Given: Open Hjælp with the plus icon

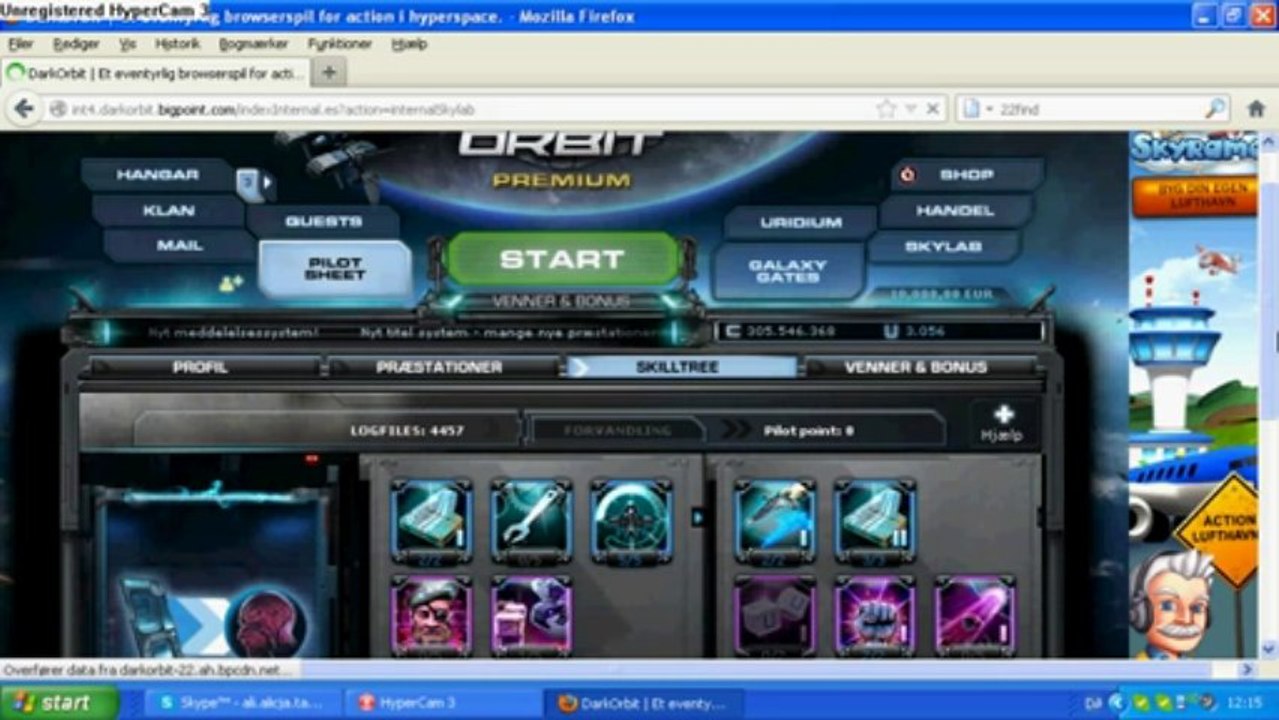Looking at the screenshot, I should click(1003, 423).
